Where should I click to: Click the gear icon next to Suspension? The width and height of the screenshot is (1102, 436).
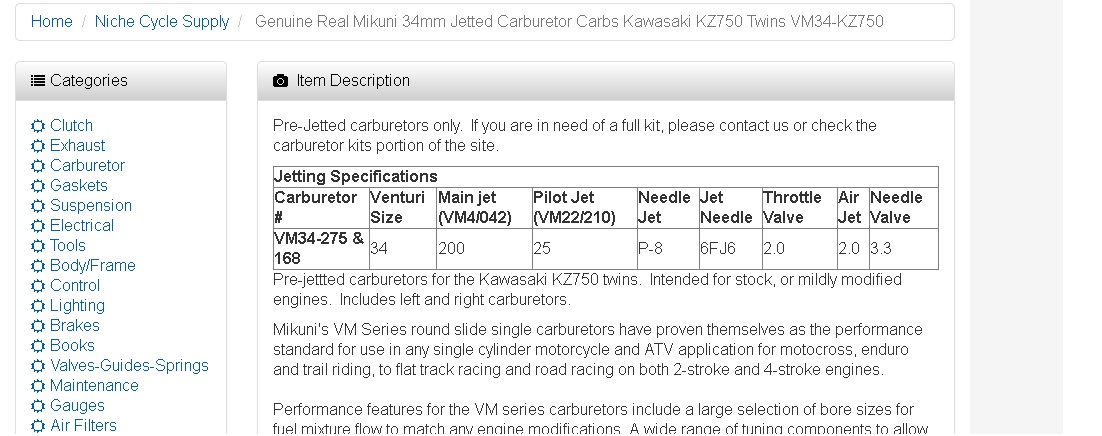[x=38, y=206]
